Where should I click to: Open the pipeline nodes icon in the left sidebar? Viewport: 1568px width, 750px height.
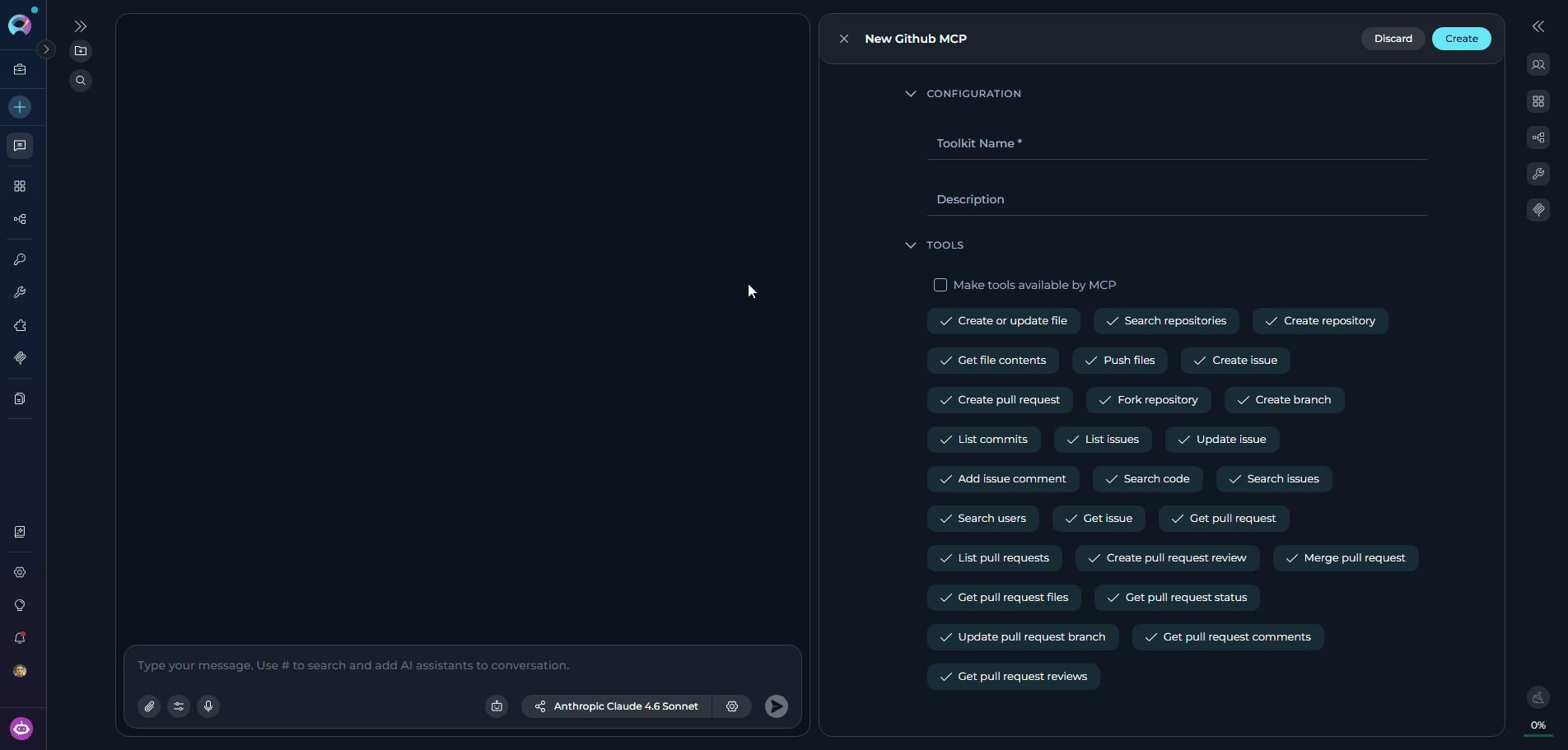[20, 219]
